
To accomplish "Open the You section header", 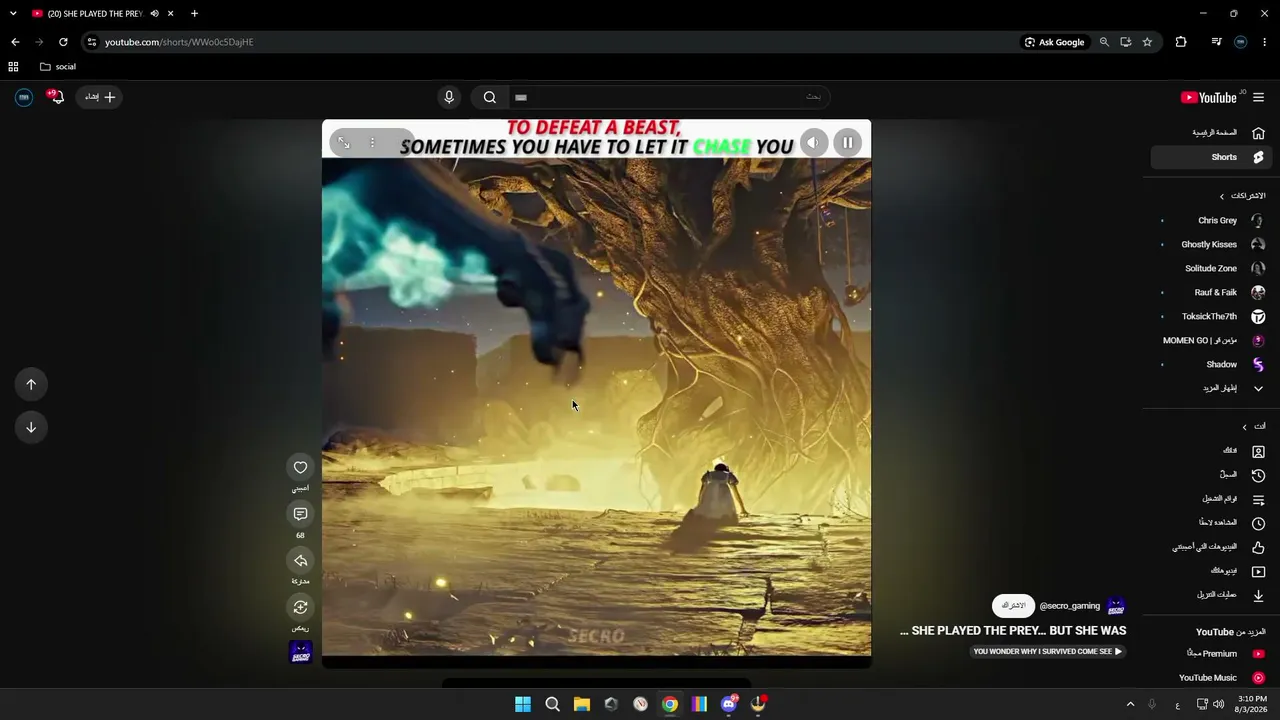I will [1252, 427].
